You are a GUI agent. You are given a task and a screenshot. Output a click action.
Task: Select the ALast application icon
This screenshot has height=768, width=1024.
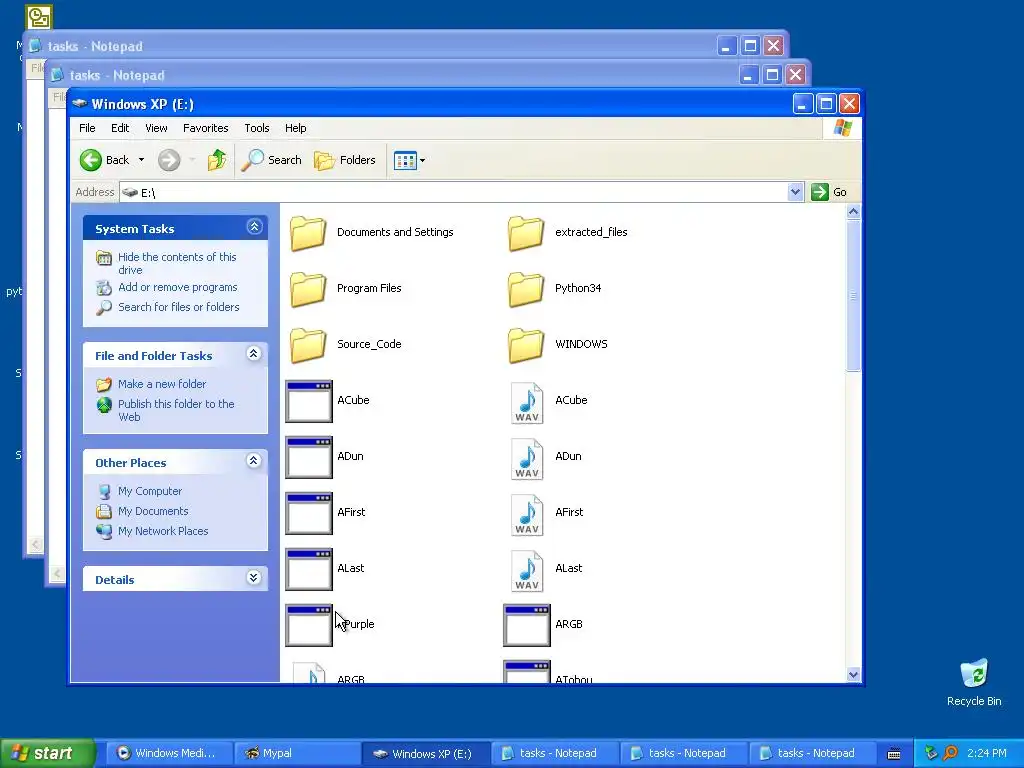click(309, 569)
